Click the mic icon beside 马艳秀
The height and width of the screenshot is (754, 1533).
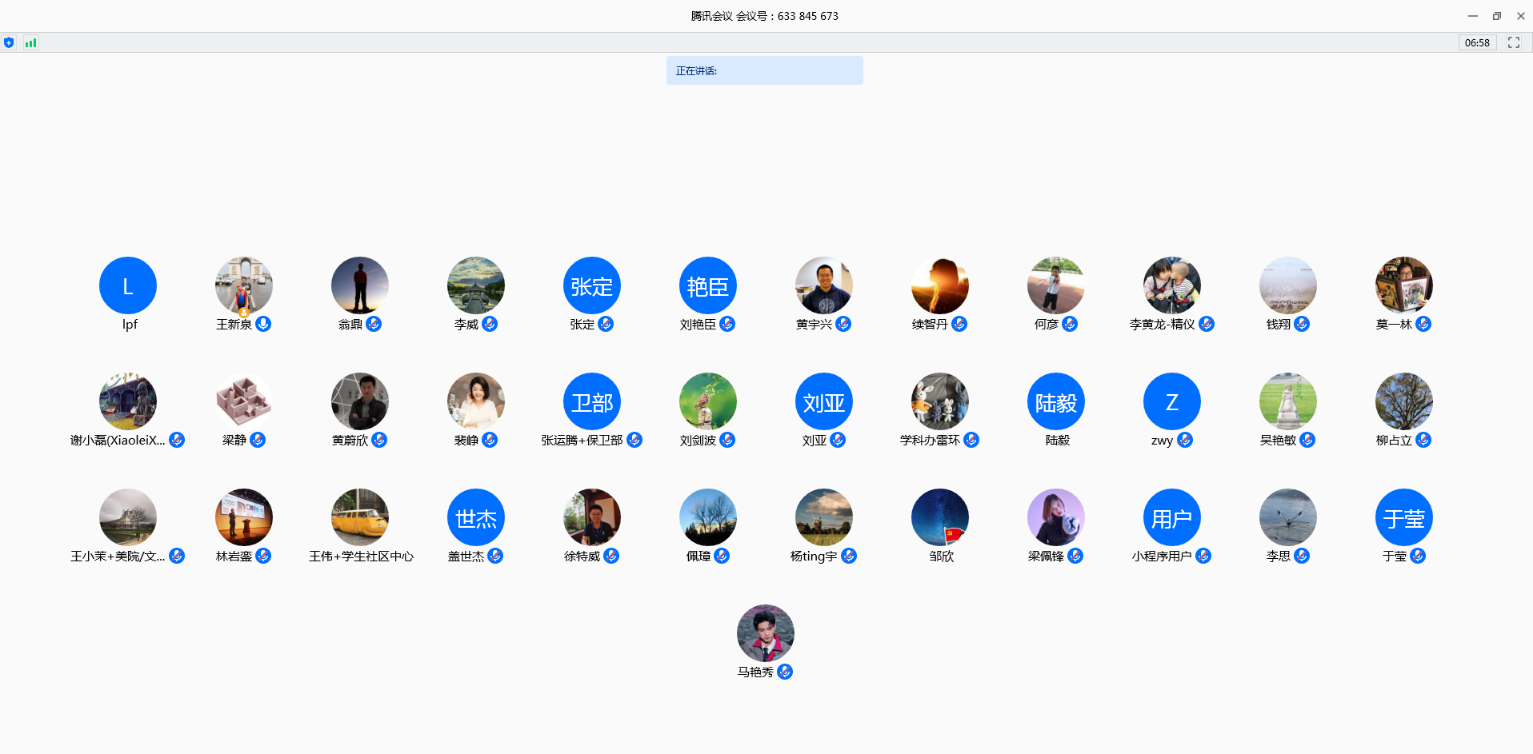coord(785,672)
